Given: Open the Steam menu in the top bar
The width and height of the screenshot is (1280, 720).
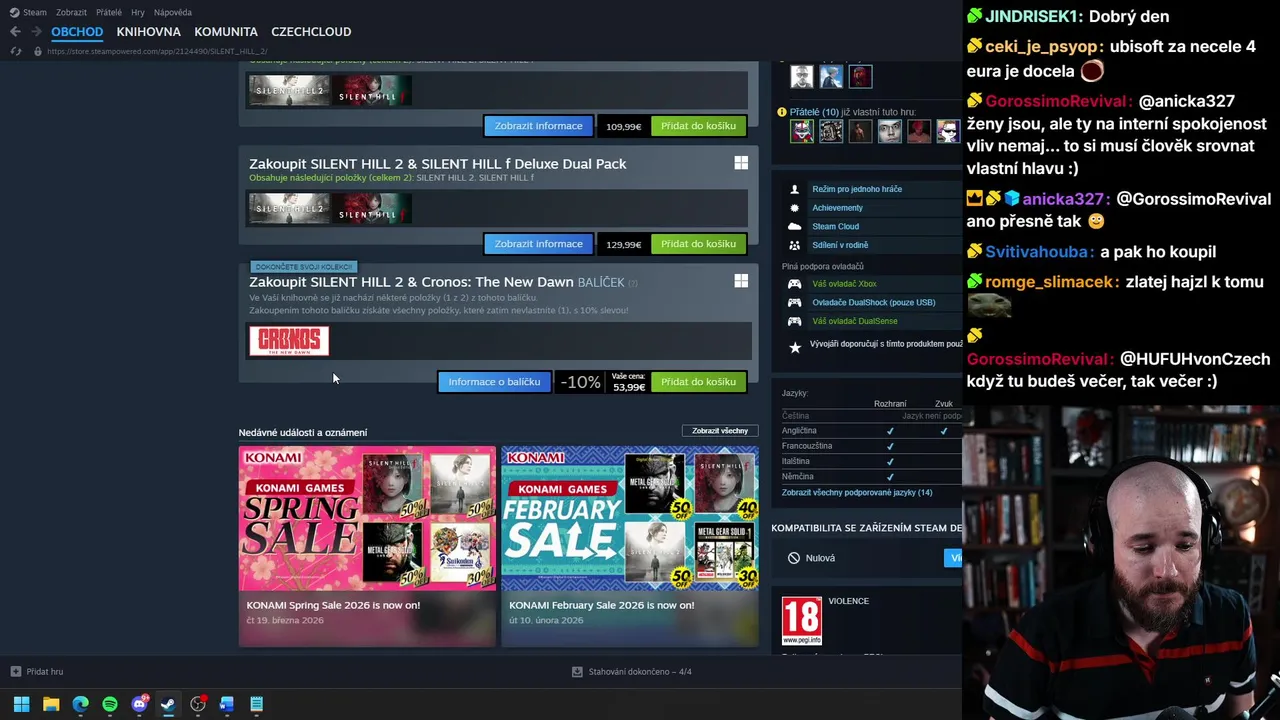Looking at the screenshot, I should click(x=28, y=12).
